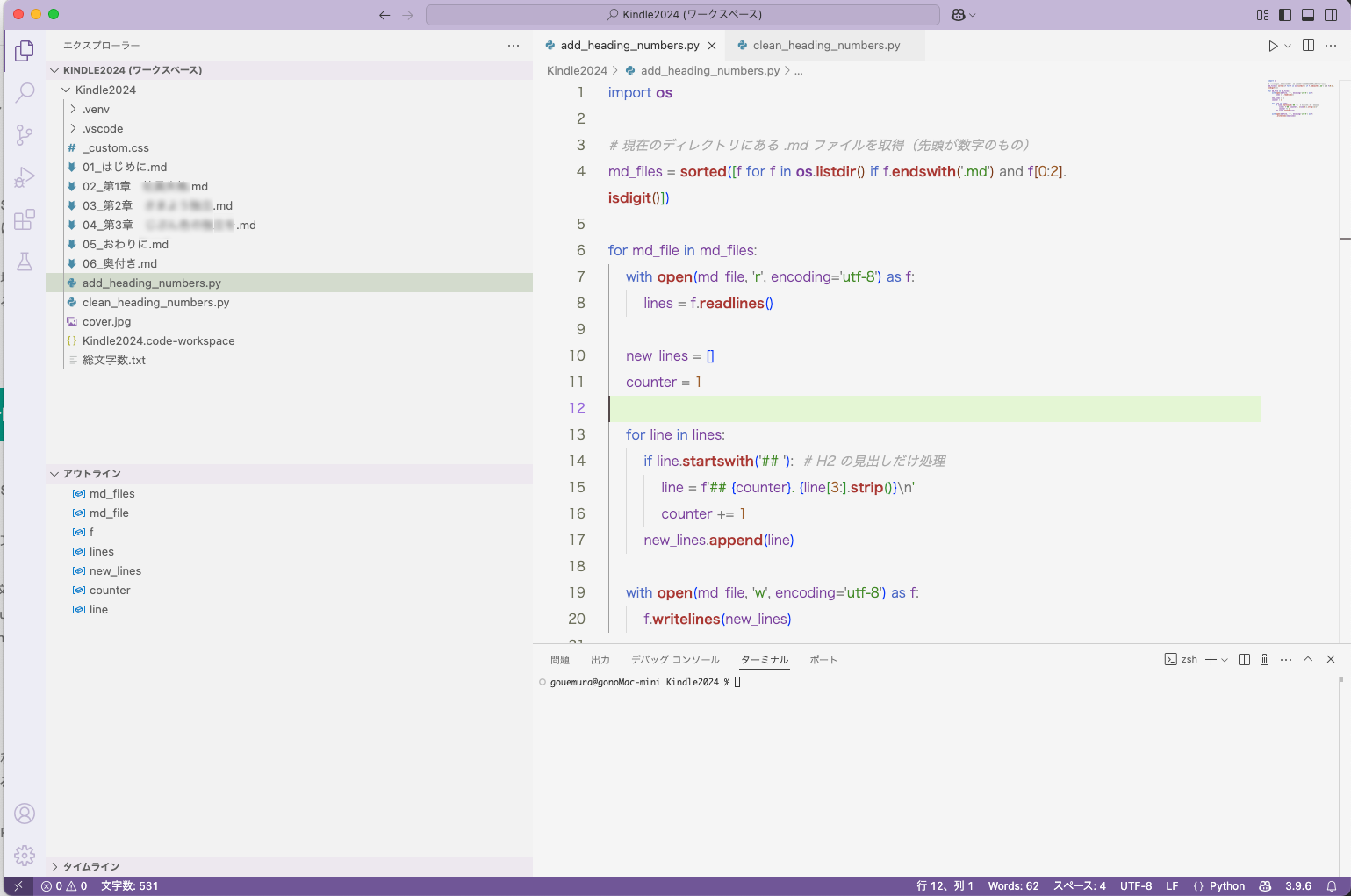
Task: Click the Kindle2024 workspace search field
Action: click(x=683, y=15)
